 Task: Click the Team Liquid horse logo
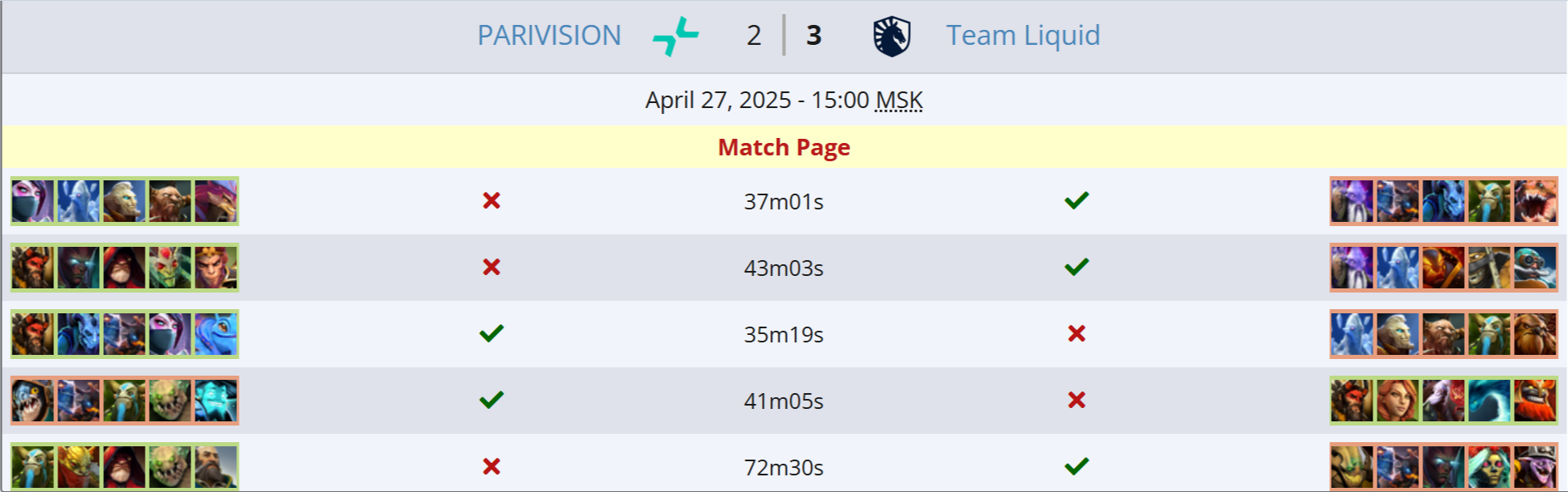point(892,37)
